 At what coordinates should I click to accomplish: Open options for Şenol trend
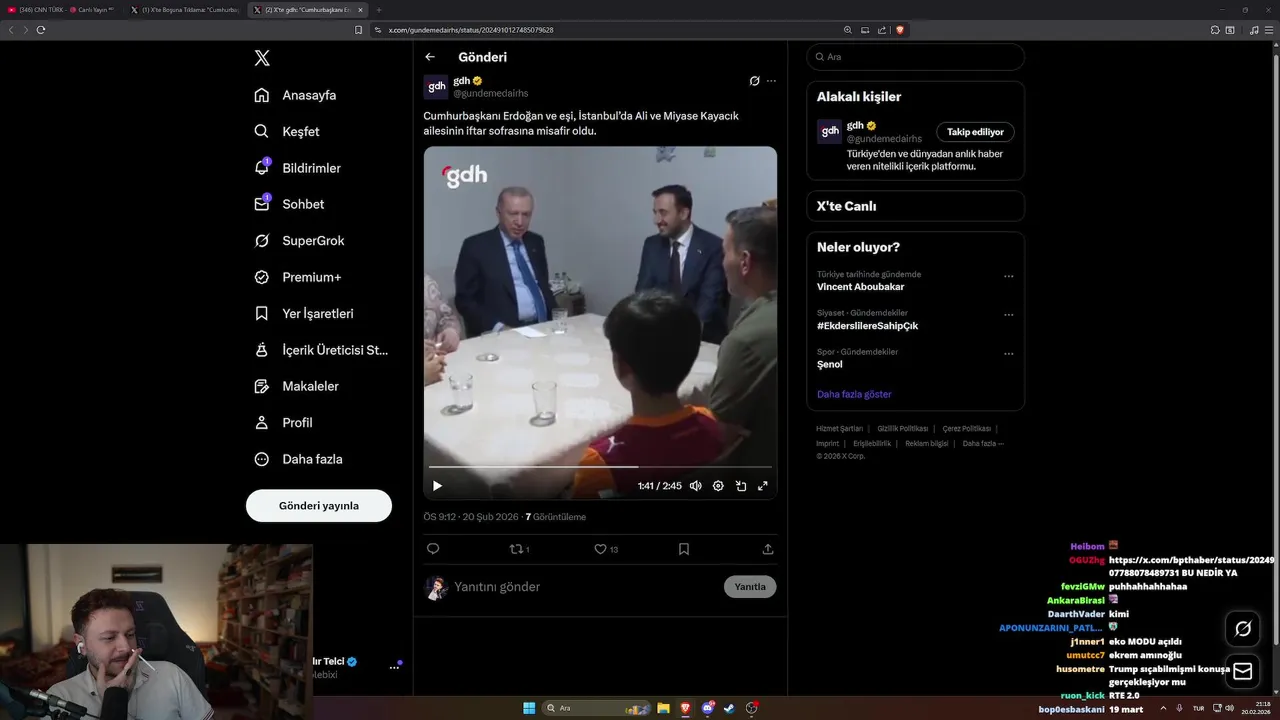pyautogui.click(x=1008, y=354)
